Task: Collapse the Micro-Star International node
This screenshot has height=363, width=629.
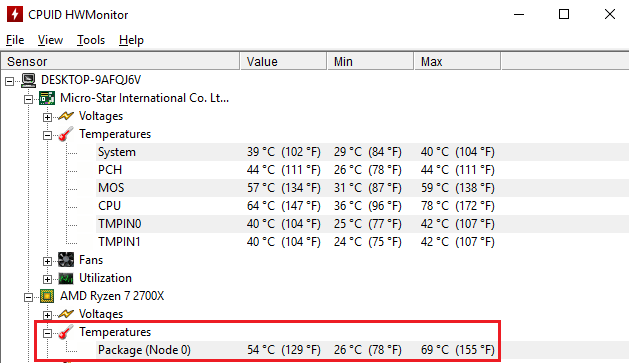Action: [x=28, y=99]
